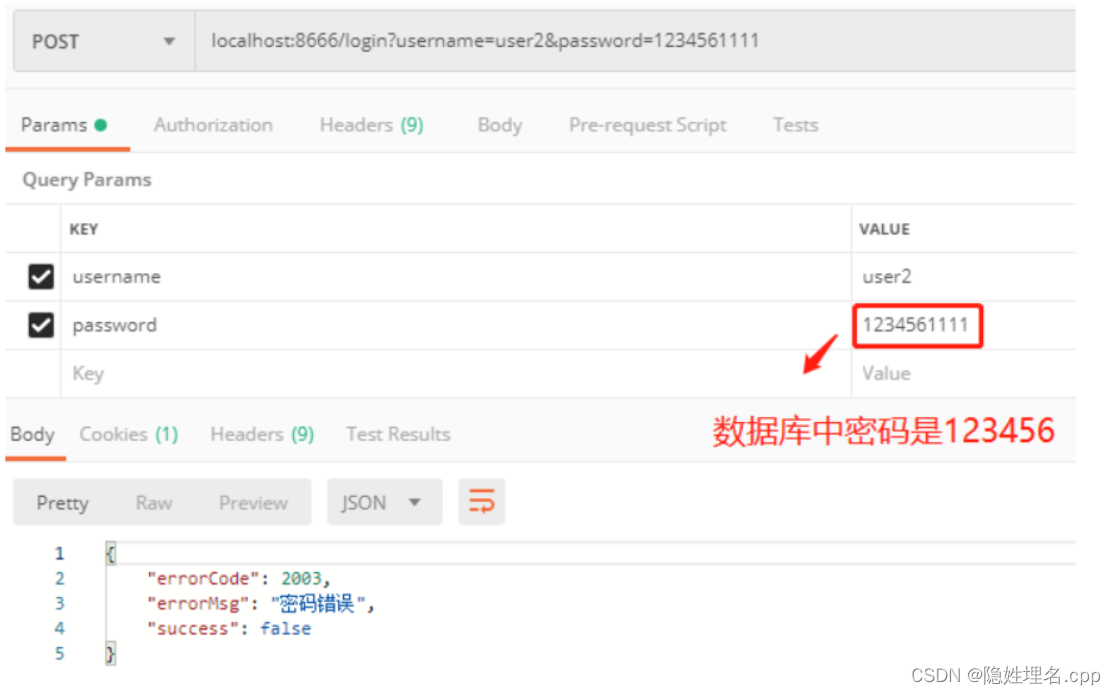Select the username key cell
This screenshot has height=695, width=1116.
pyautogui.click(x=456, y=276)
